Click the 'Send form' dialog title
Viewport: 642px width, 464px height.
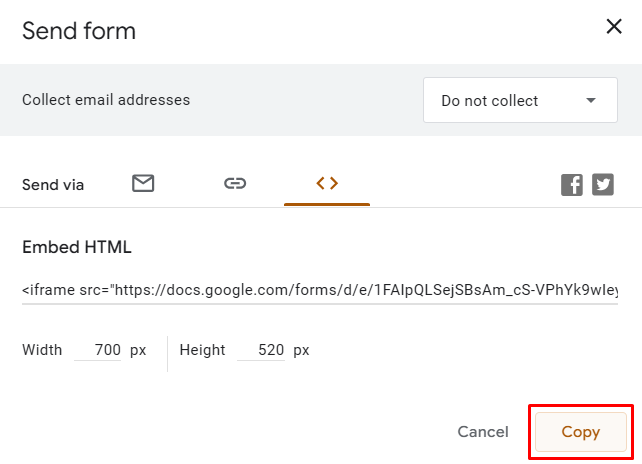[x=79, y=31]
